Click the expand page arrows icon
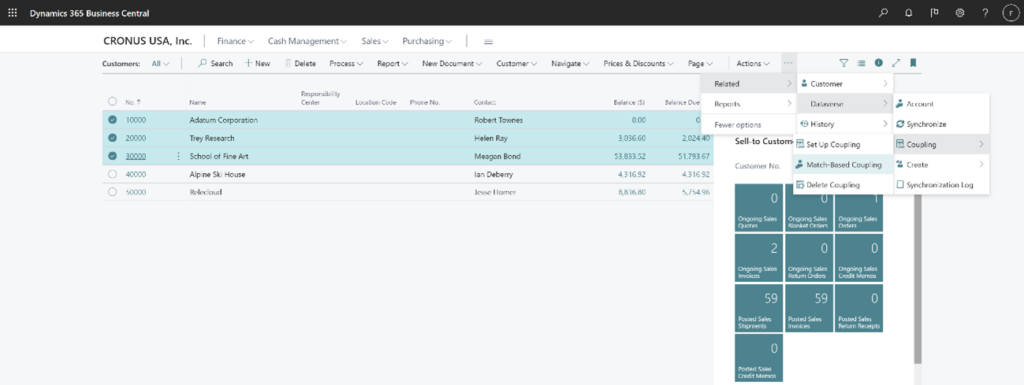 coord(896,63)
